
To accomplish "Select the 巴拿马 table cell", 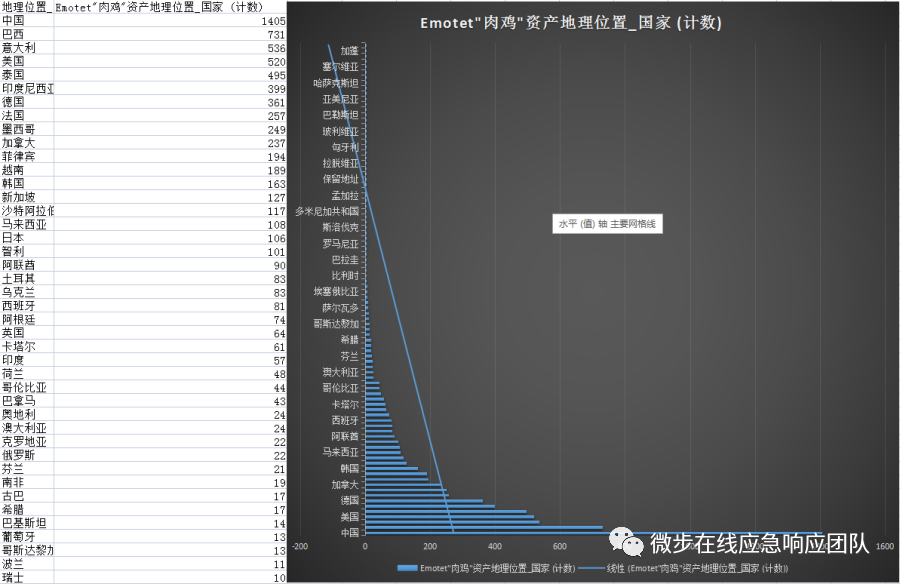I will [27, 401].
